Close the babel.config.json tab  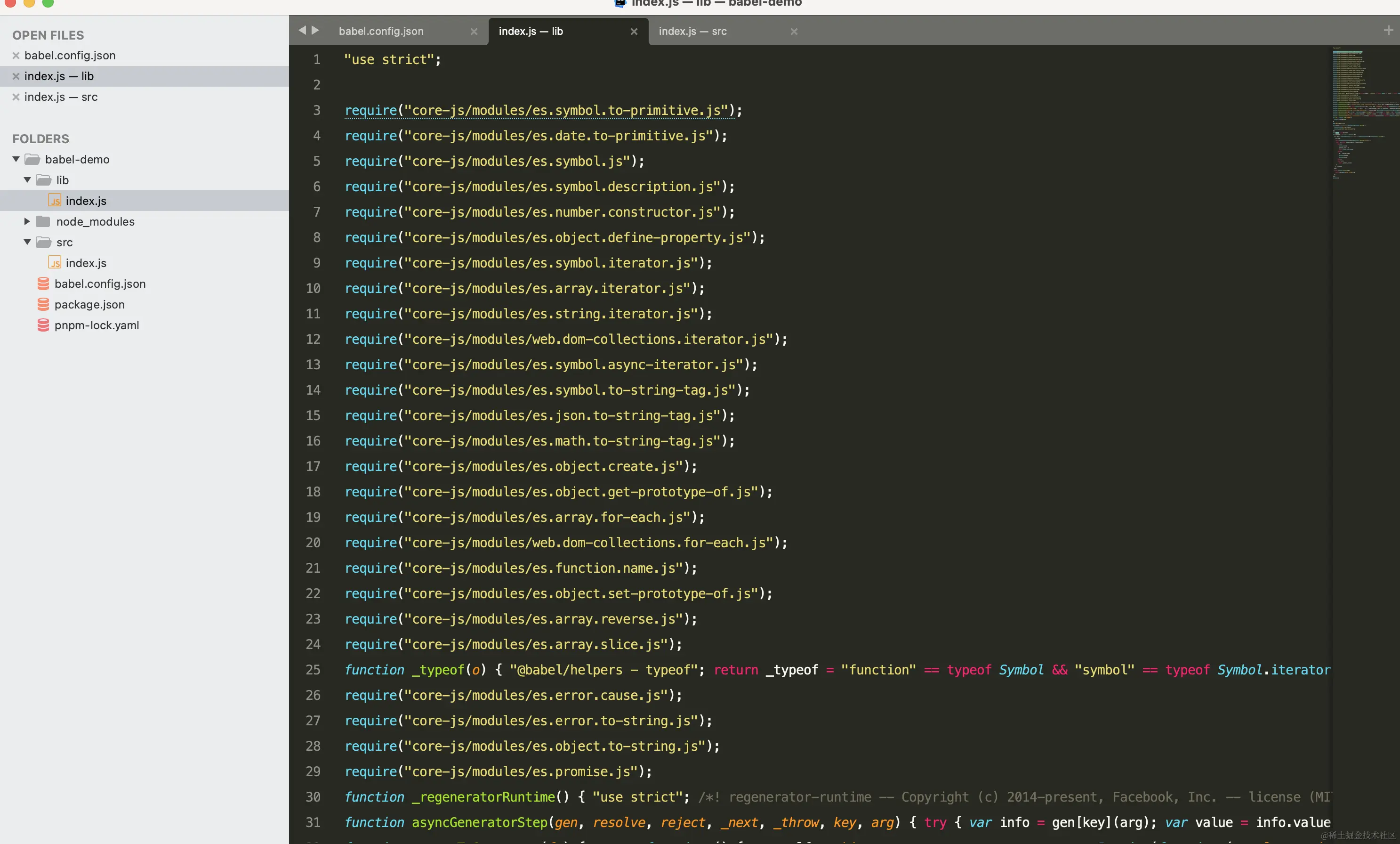click(x=474, y=32)
